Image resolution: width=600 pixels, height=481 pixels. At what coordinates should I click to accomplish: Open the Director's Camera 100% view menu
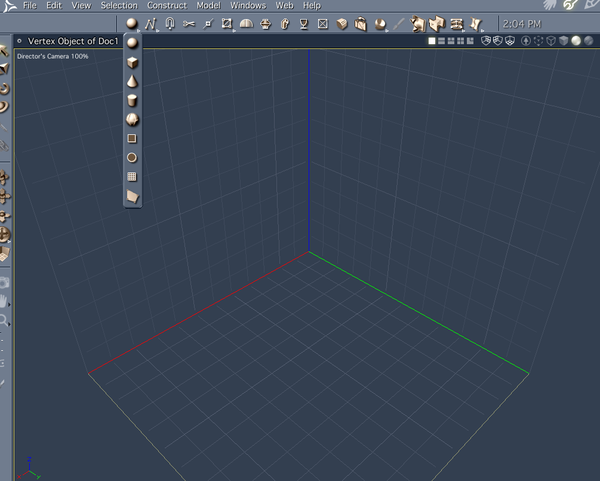[x=52, y=56]
